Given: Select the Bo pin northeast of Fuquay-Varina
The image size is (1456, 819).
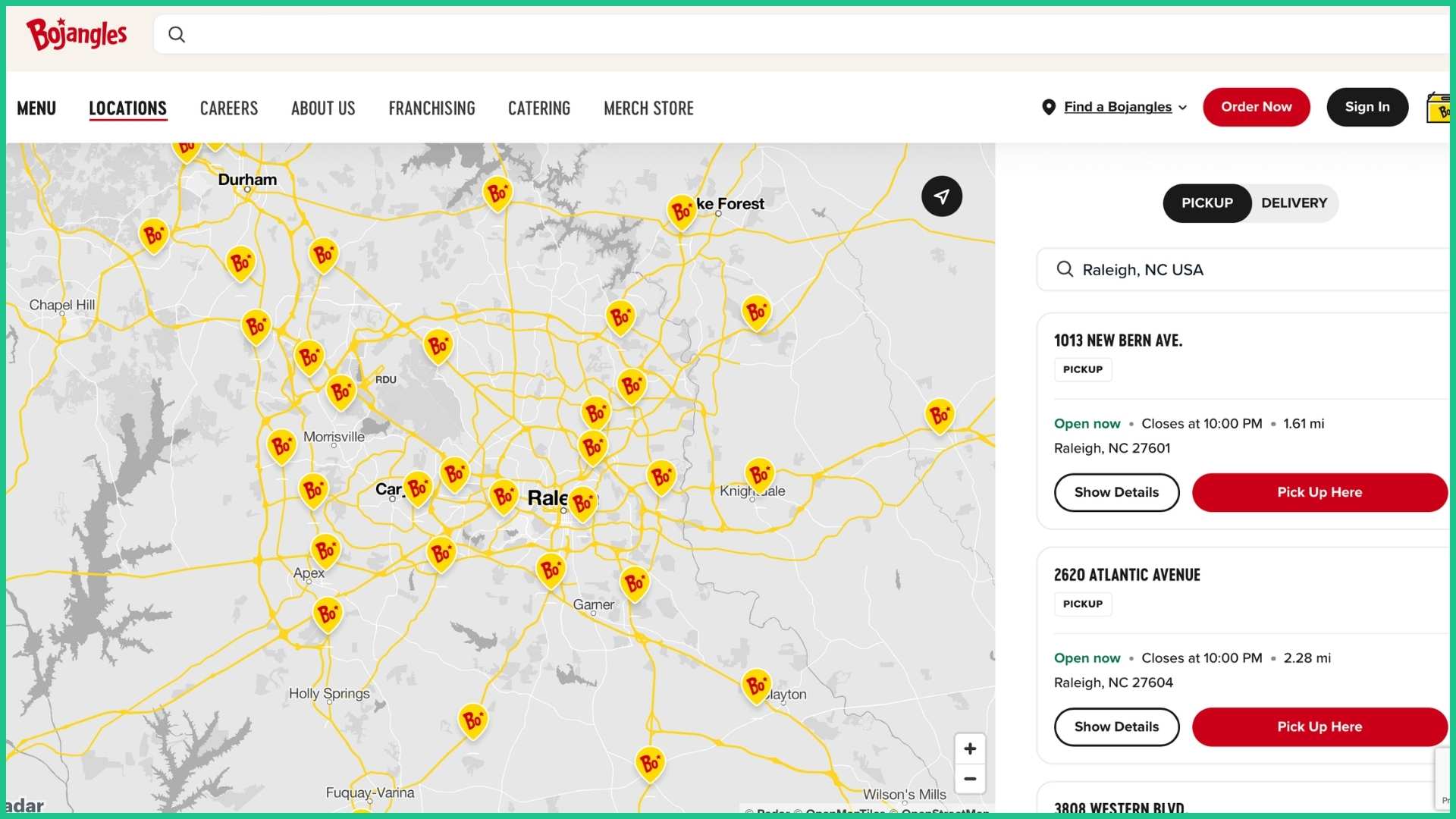Looking at the screenshot, I should click(473, 720).
